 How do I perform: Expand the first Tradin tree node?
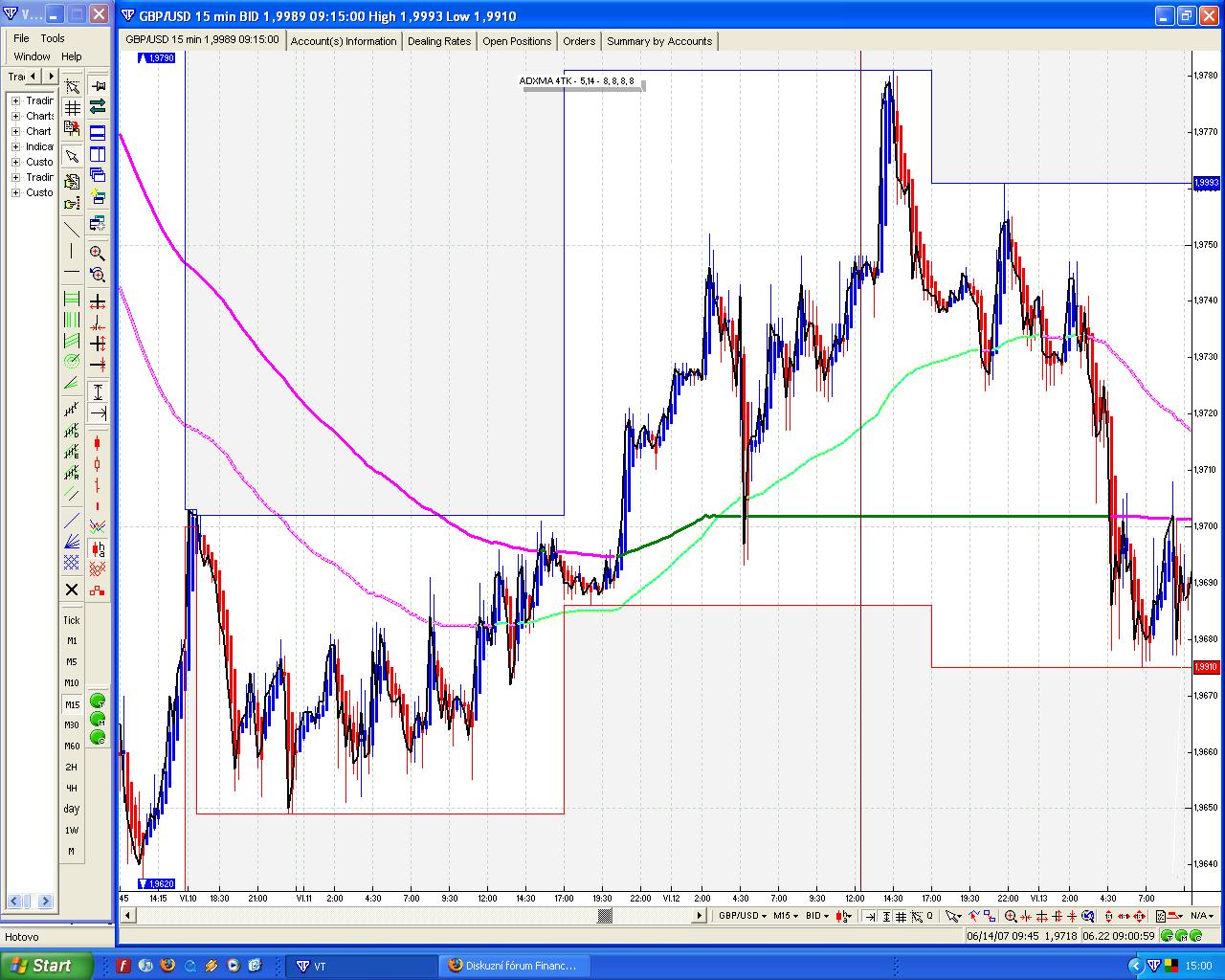[x=15, y=100]
